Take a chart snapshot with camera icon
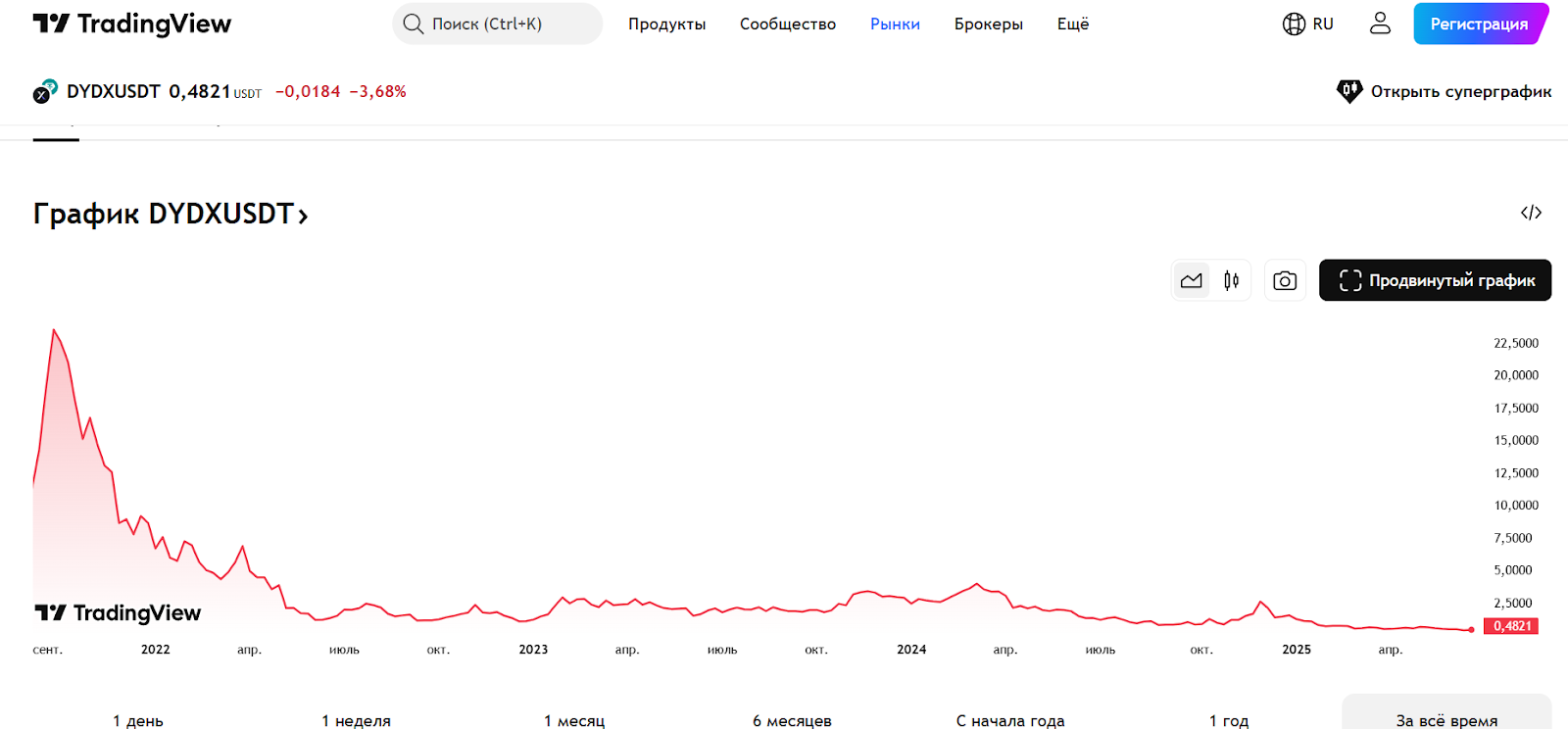The height and width of the screenshot is (729, 1568). [x=1285, y=281]
